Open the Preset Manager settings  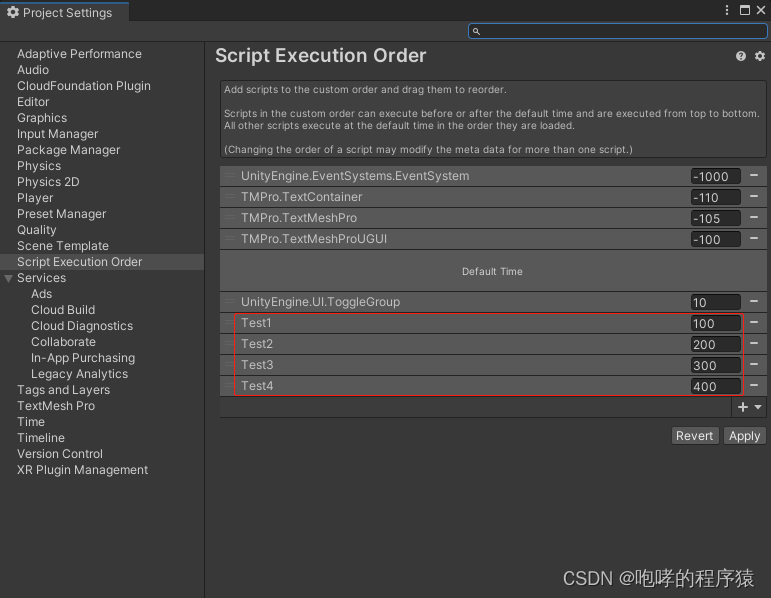tap(61, 214)
